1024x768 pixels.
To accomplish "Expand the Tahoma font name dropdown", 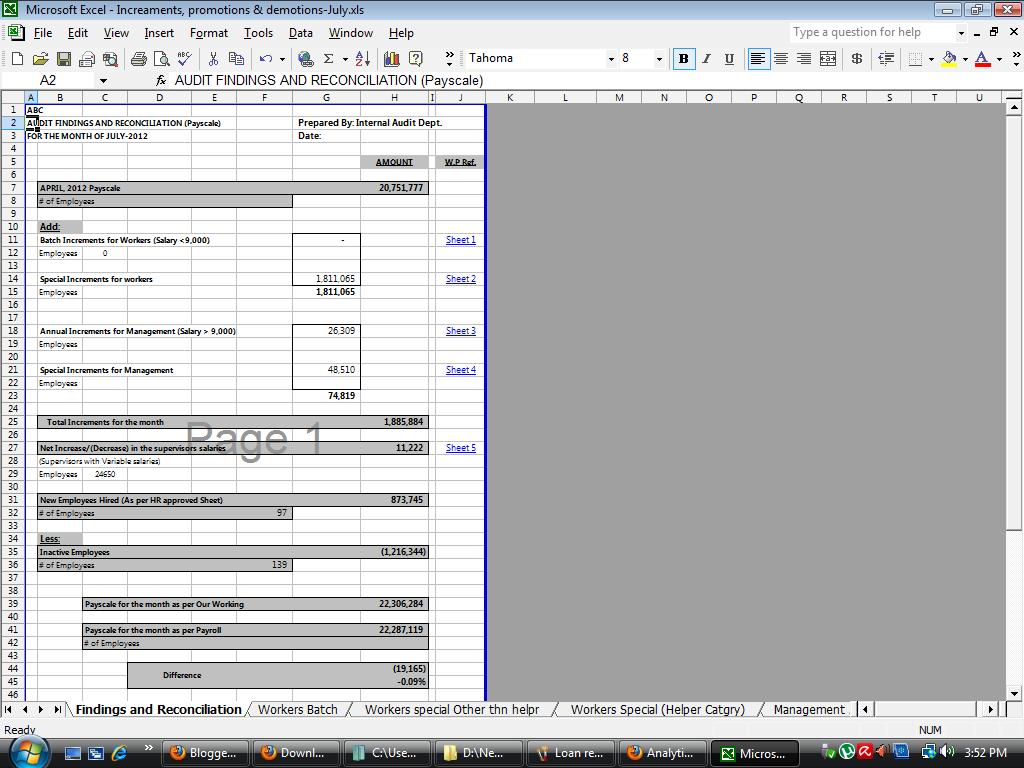I will pyautogui.click(x=611, y=59).
